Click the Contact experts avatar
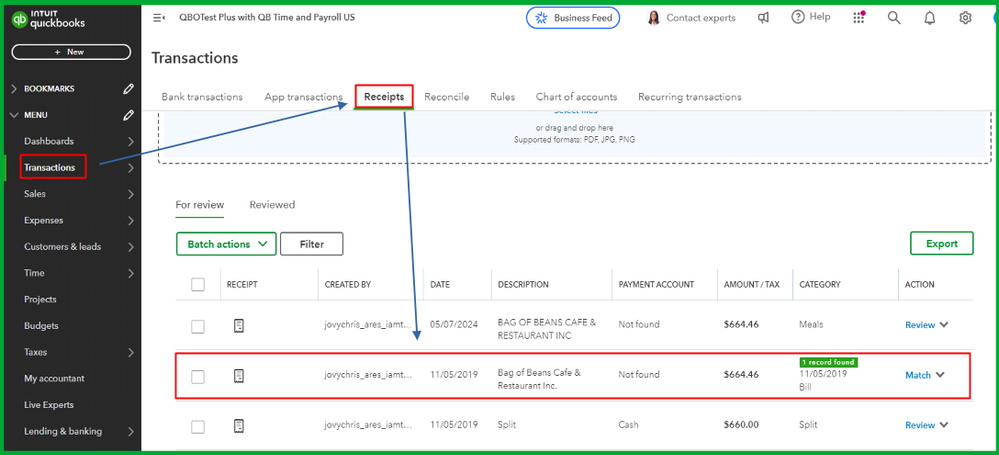 click(x=654, y=18)
